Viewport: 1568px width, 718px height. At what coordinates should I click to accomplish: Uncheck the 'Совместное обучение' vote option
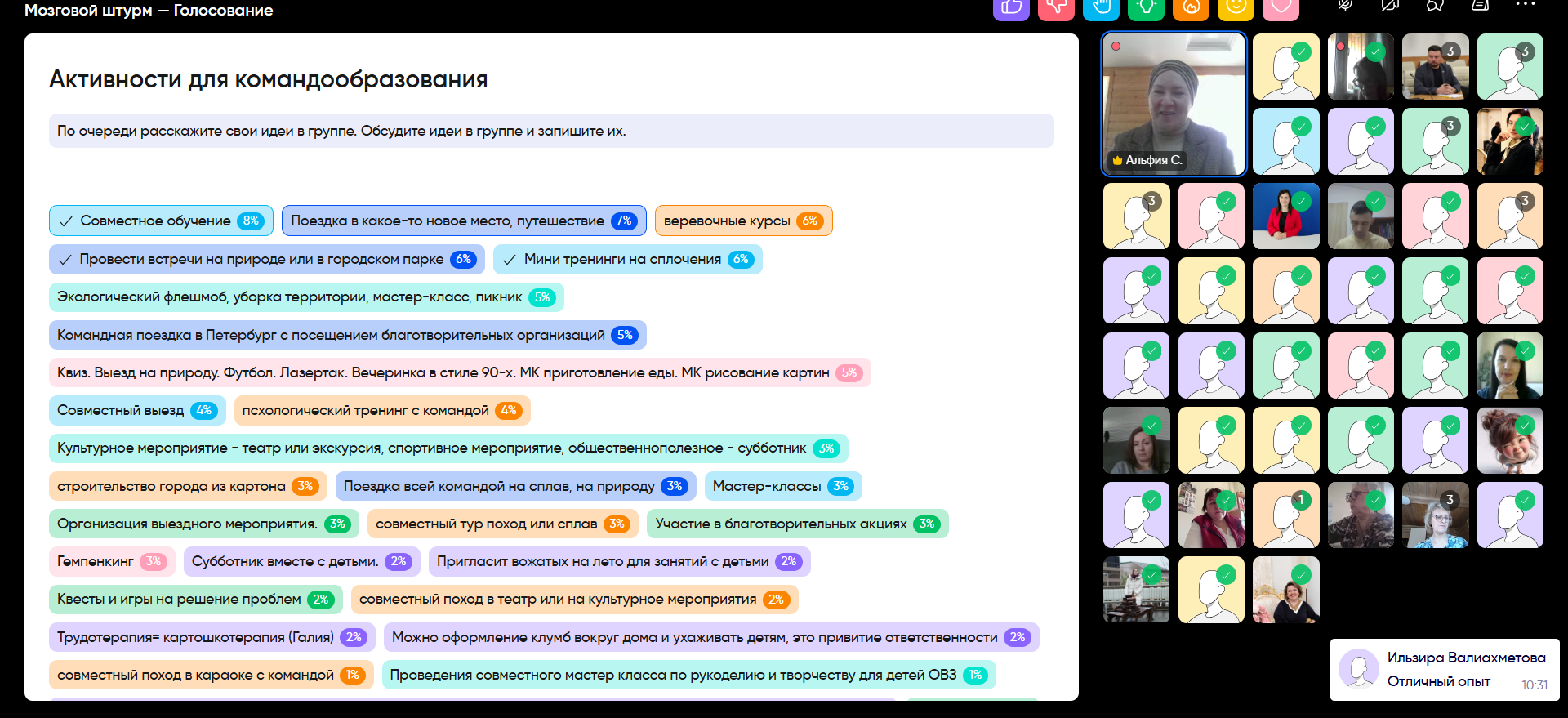coord(161,221)
